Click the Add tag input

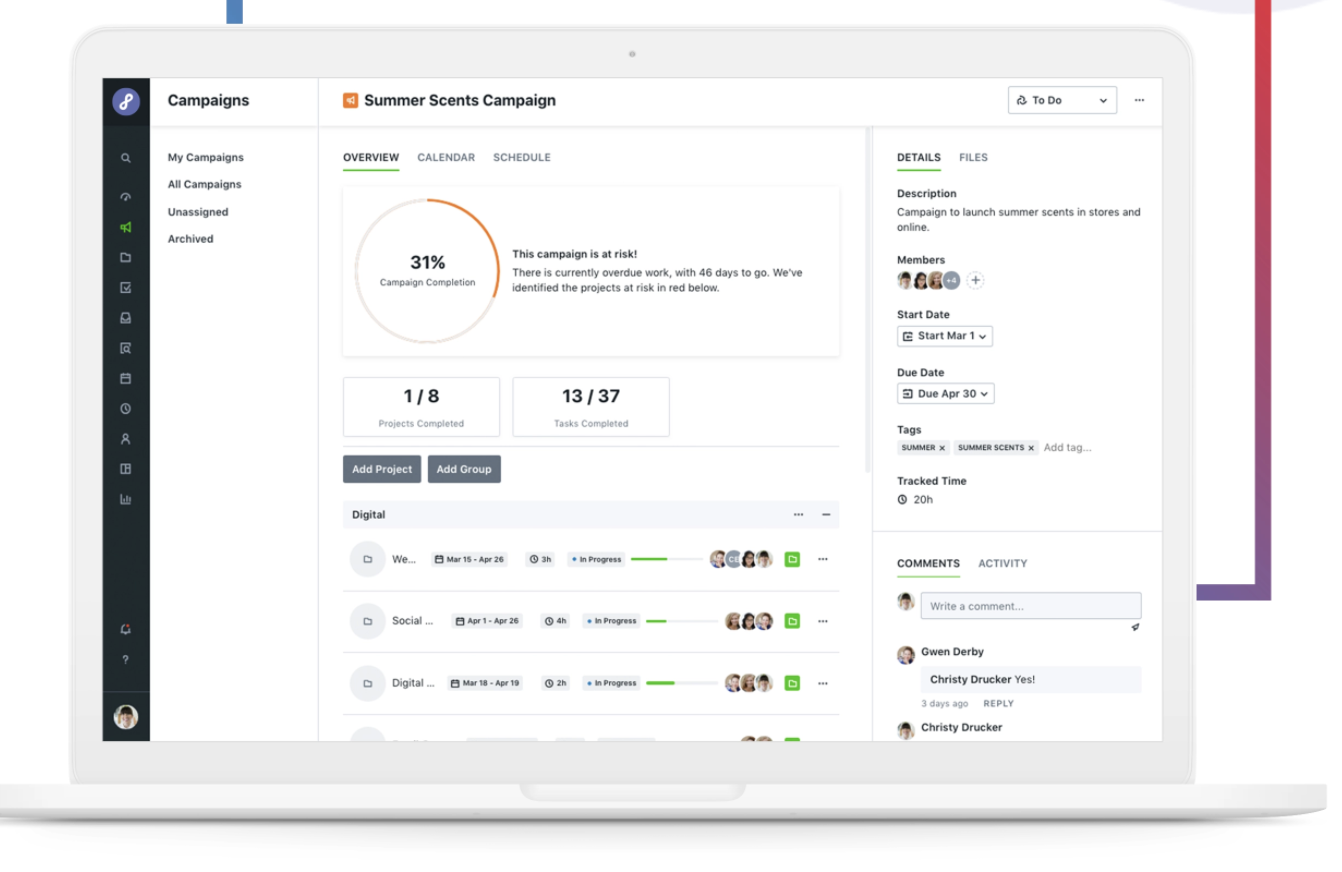[x=1068, y=448]
